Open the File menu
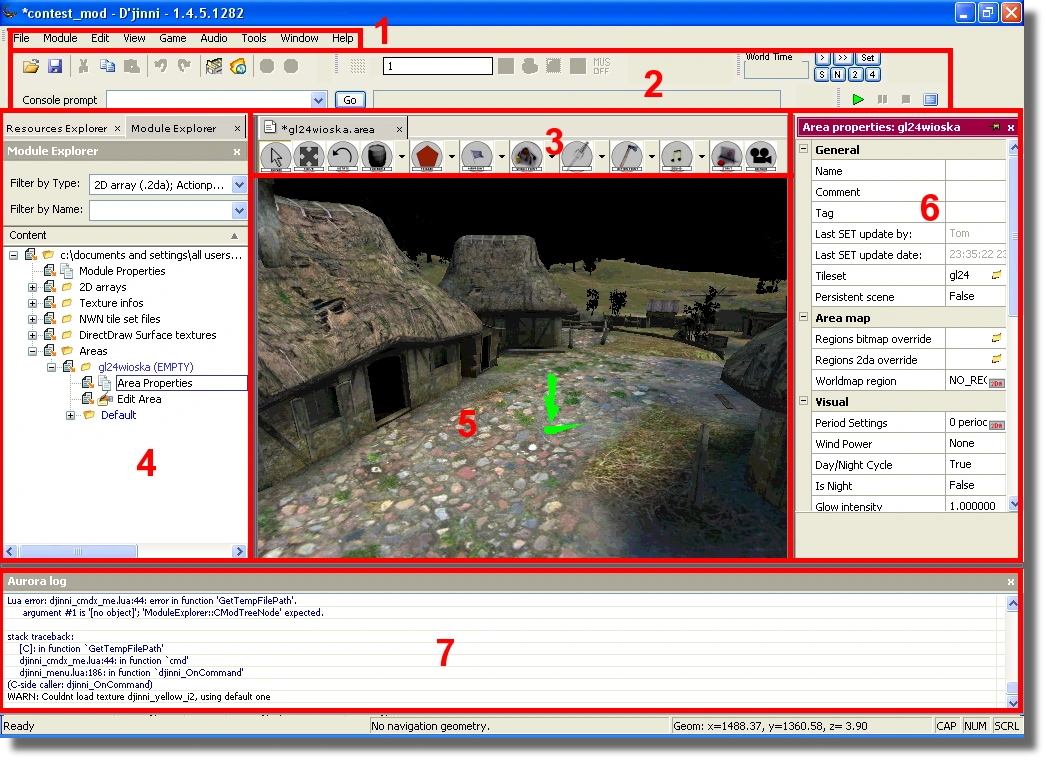Image resolution: width=1046 pixels, height=760 pixels. click(x=21, y=38)
